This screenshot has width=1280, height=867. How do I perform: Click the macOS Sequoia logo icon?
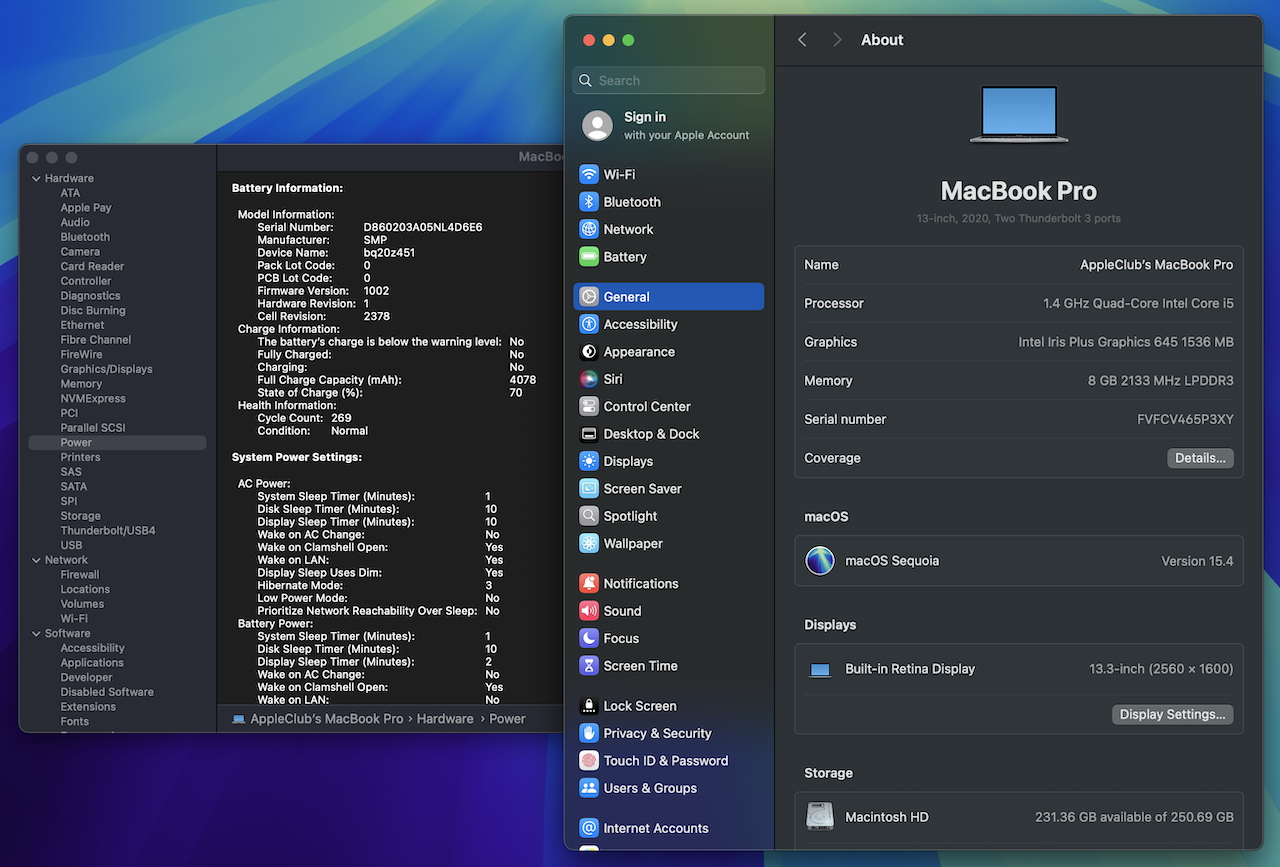[820, 561]
